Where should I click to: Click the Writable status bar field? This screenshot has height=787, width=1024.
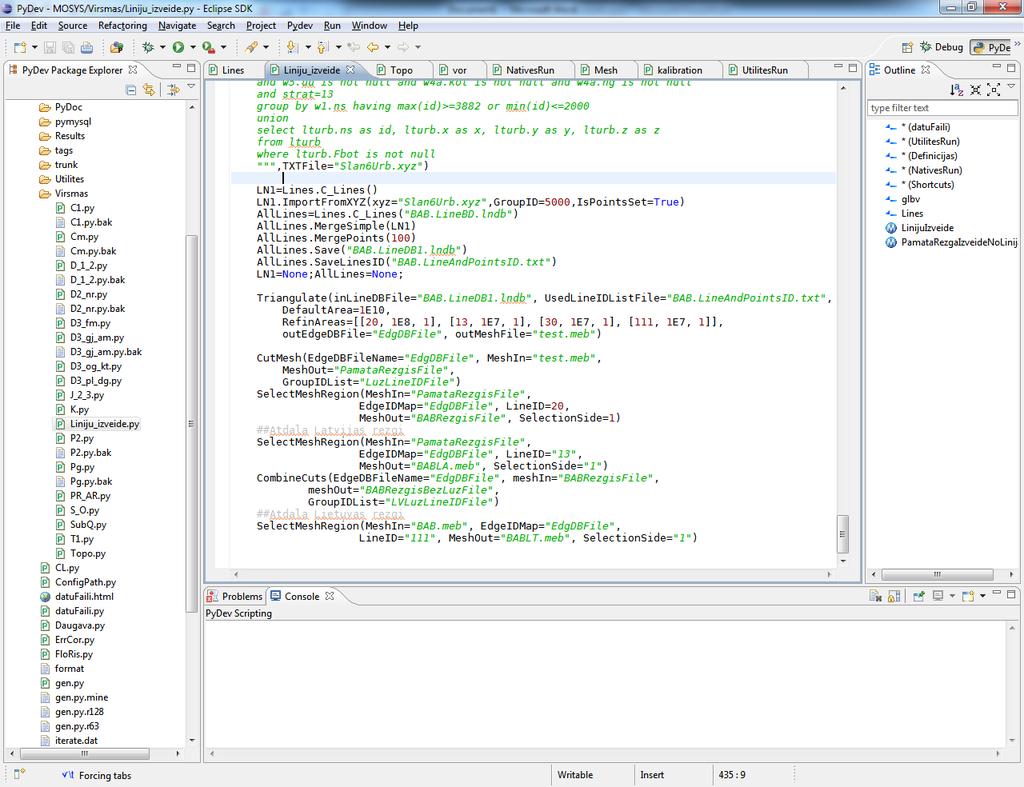coord(575,775)
